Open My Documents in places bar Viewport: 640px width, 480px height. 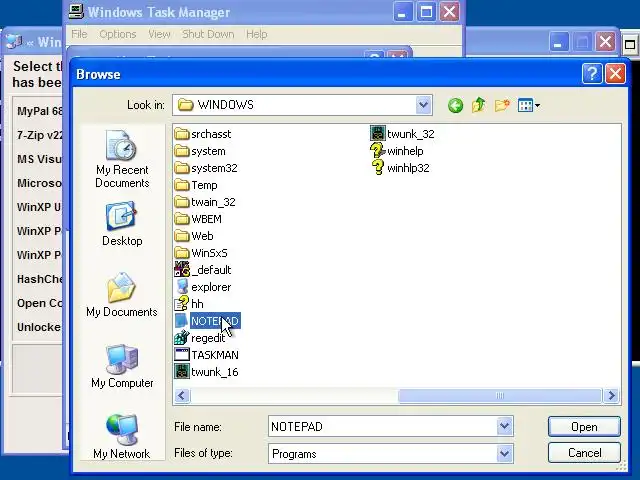(122, 295)
